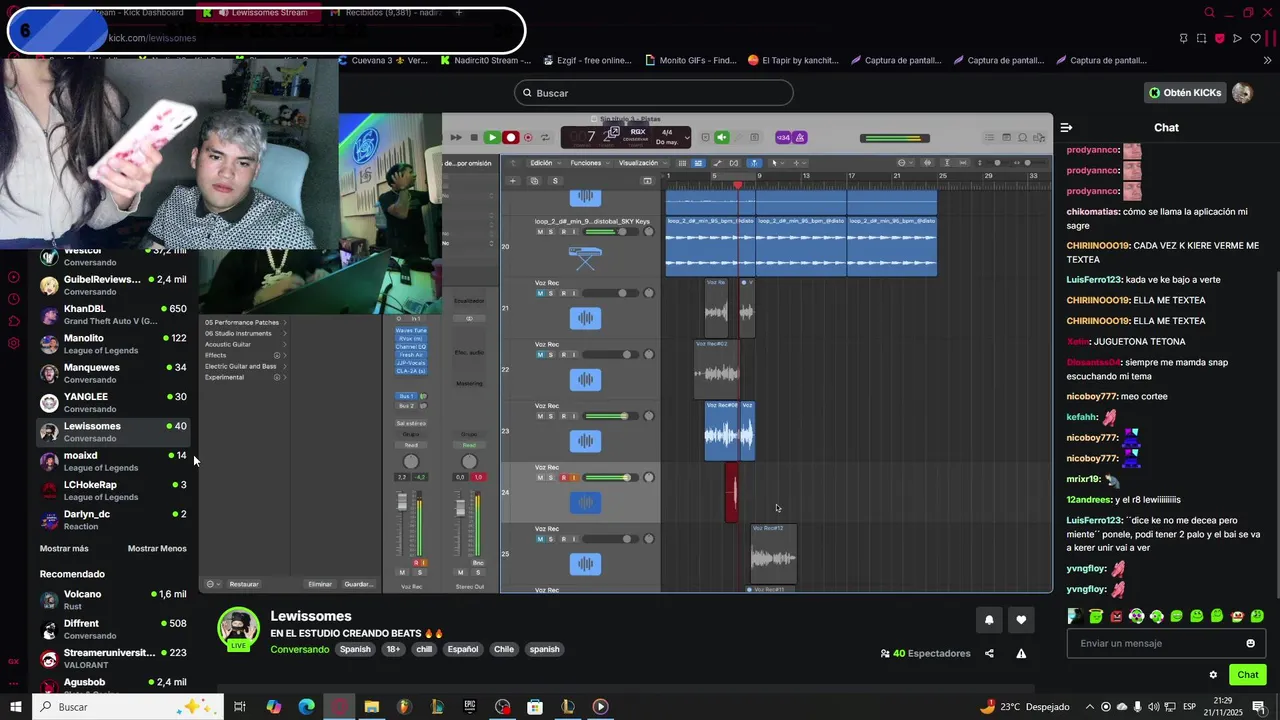Open El Tapir by kanchit bookmark
1280x720 pixels.
point(793,60)
